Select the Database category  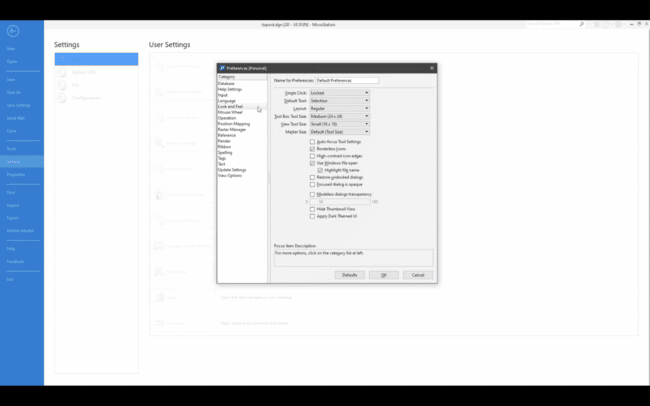[226, 83]
